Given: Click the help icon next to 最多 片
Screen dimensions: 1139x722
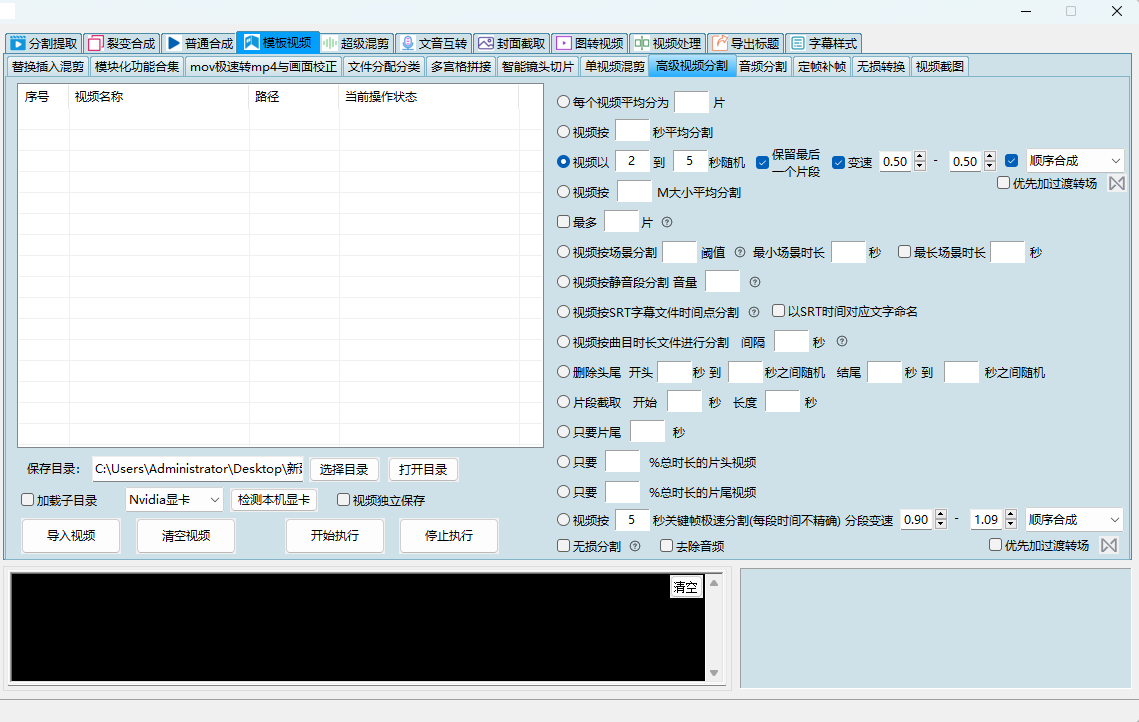Looking at the screenshot, I should click(667, 222).
